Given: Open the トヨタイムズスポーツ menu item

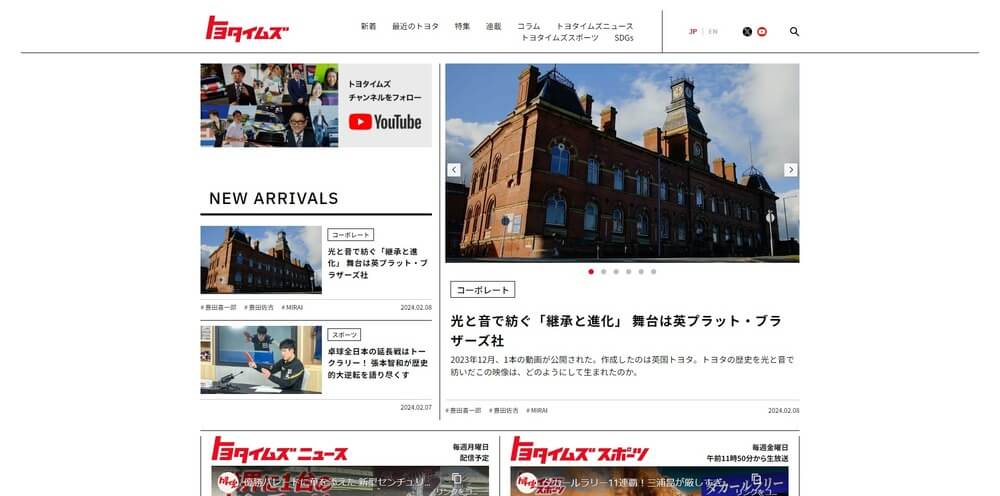Looking at the screenshot, I should pos(560,38).
